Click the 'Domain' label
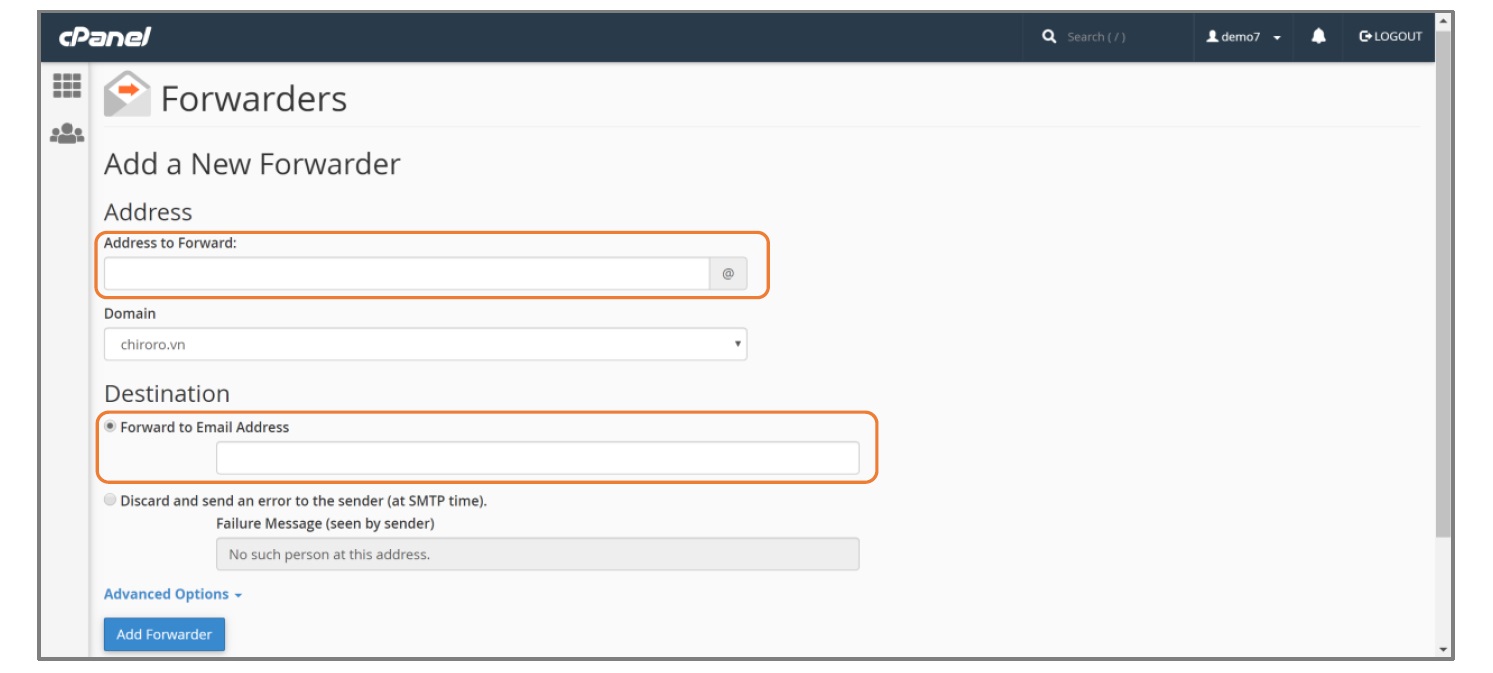Screen dimensions: 1493x673 click(130, 313)
